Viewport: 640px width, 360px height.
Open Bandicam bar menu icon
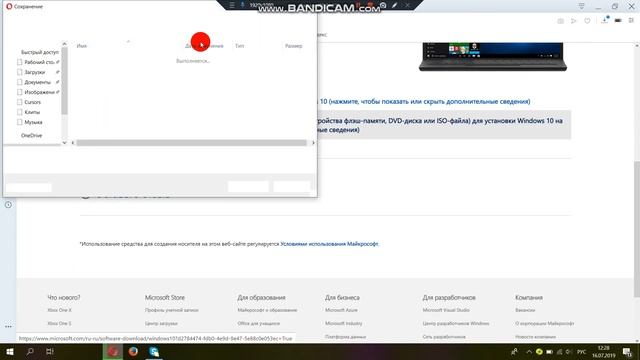coord(232,5)
